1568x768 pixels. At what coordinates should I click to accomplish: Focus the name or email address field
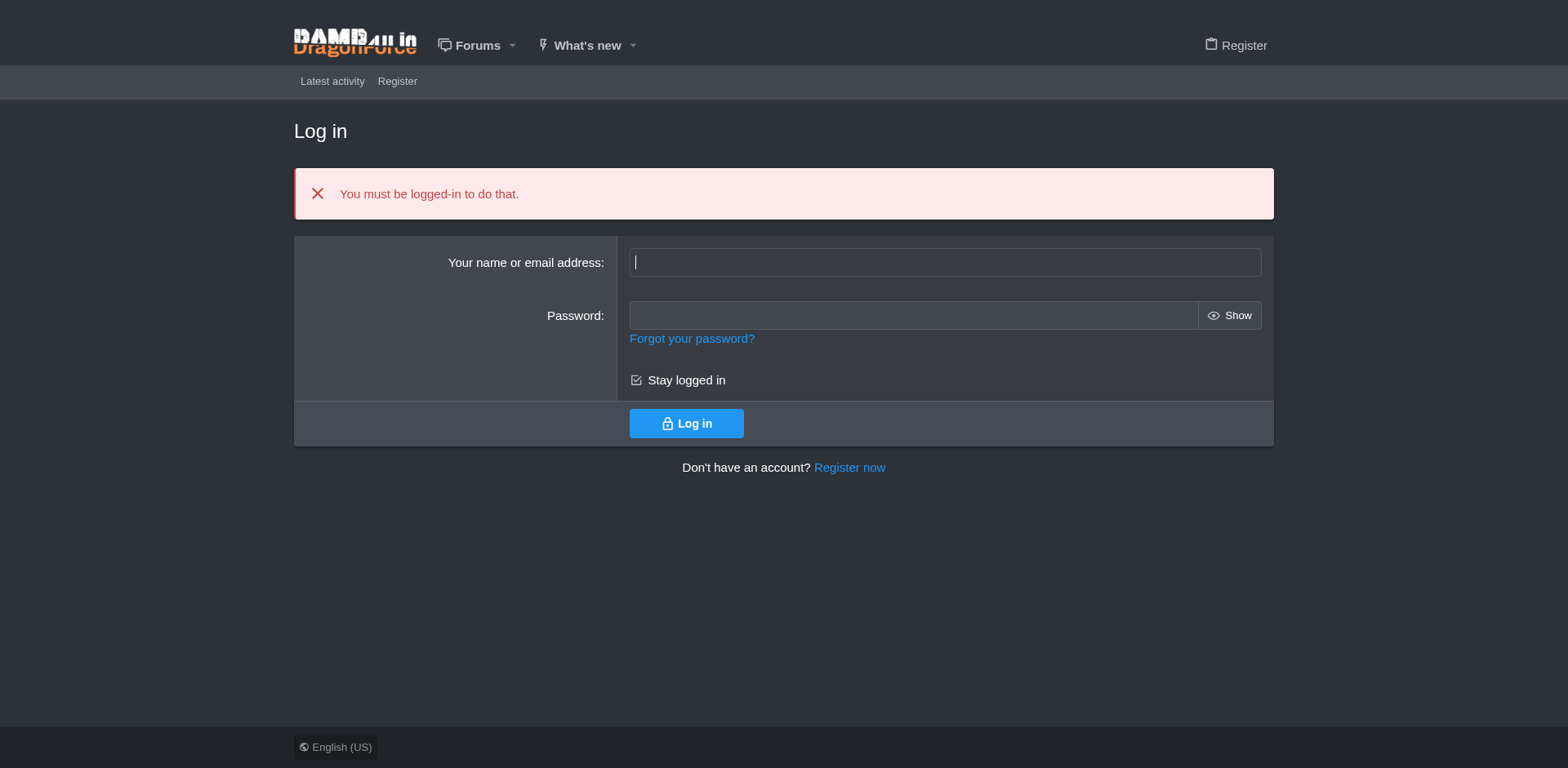[x=945, y=263]
